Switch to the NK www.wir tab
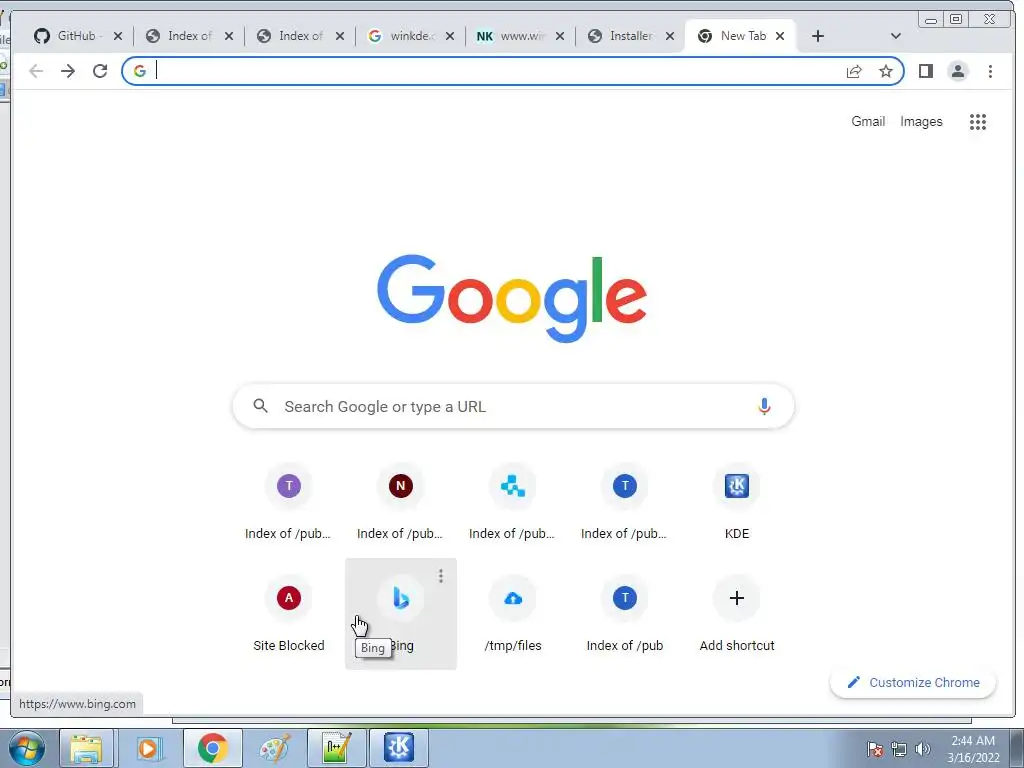The image size is (1024, 768). 520,36
